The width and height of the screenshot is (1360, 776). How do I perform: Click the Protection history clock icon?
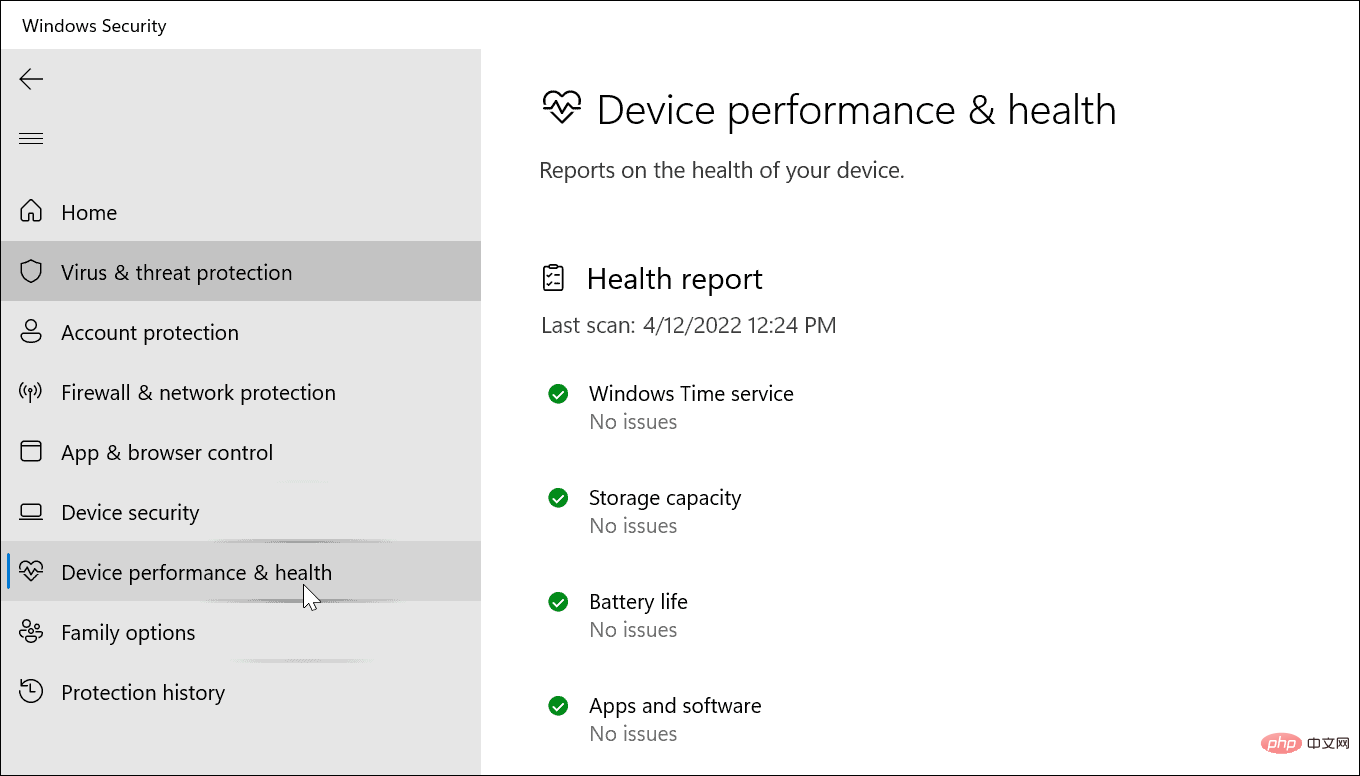point(31,692)
